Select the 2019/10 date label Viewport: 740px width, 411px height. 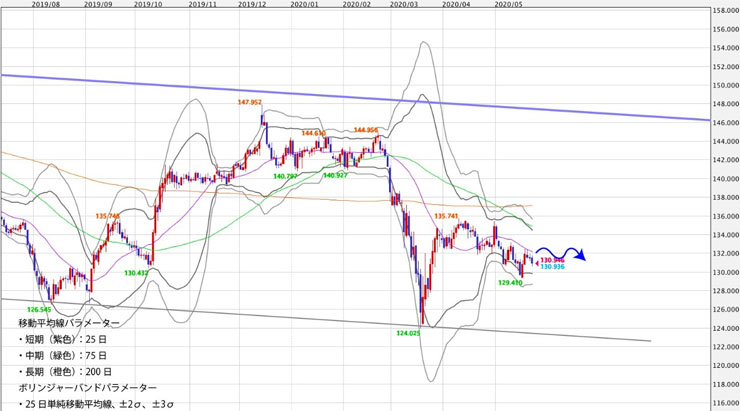[x=148, y=4]
